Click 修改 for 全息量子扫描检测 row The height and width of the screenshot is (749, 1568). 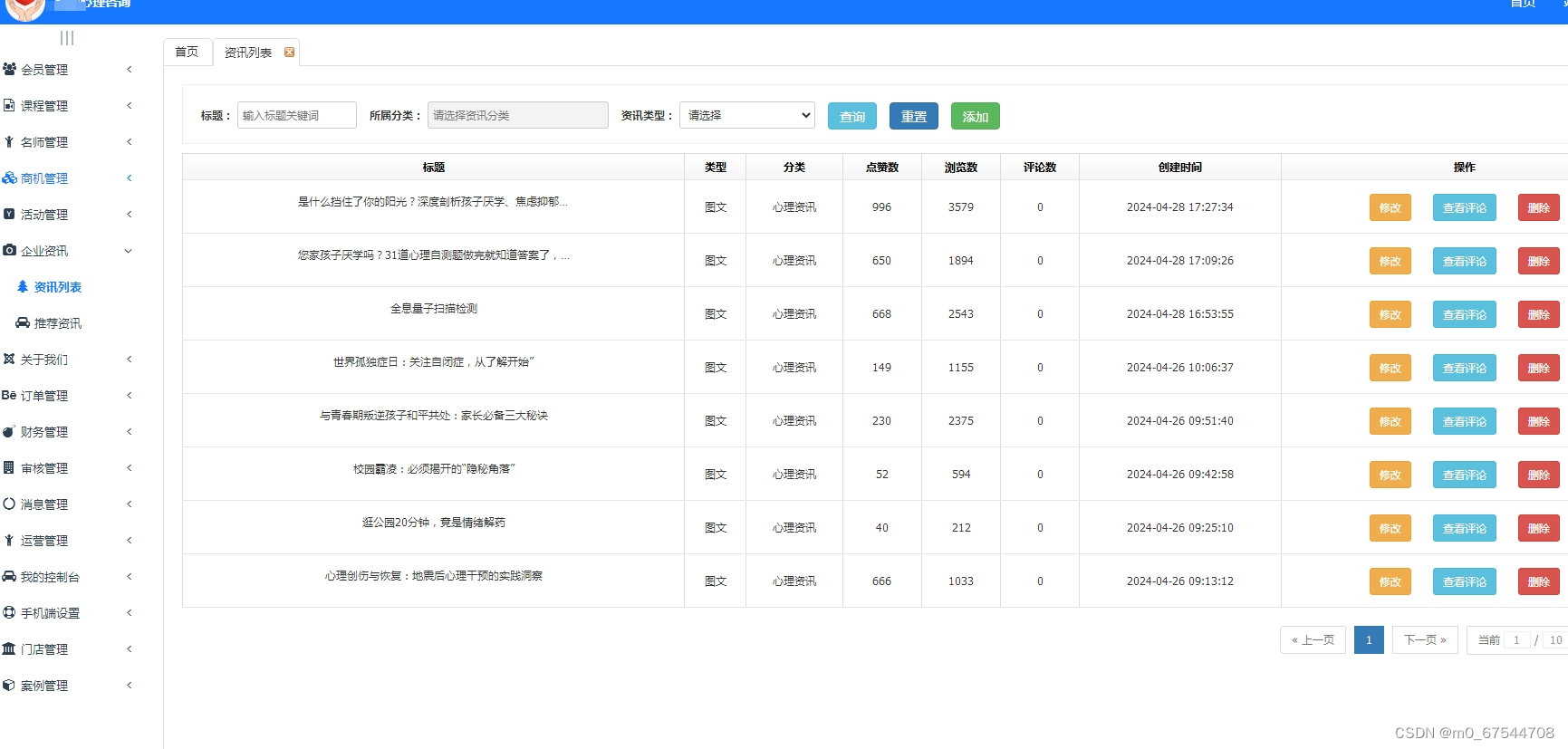pyautogui.click(x=1390, y=314)
